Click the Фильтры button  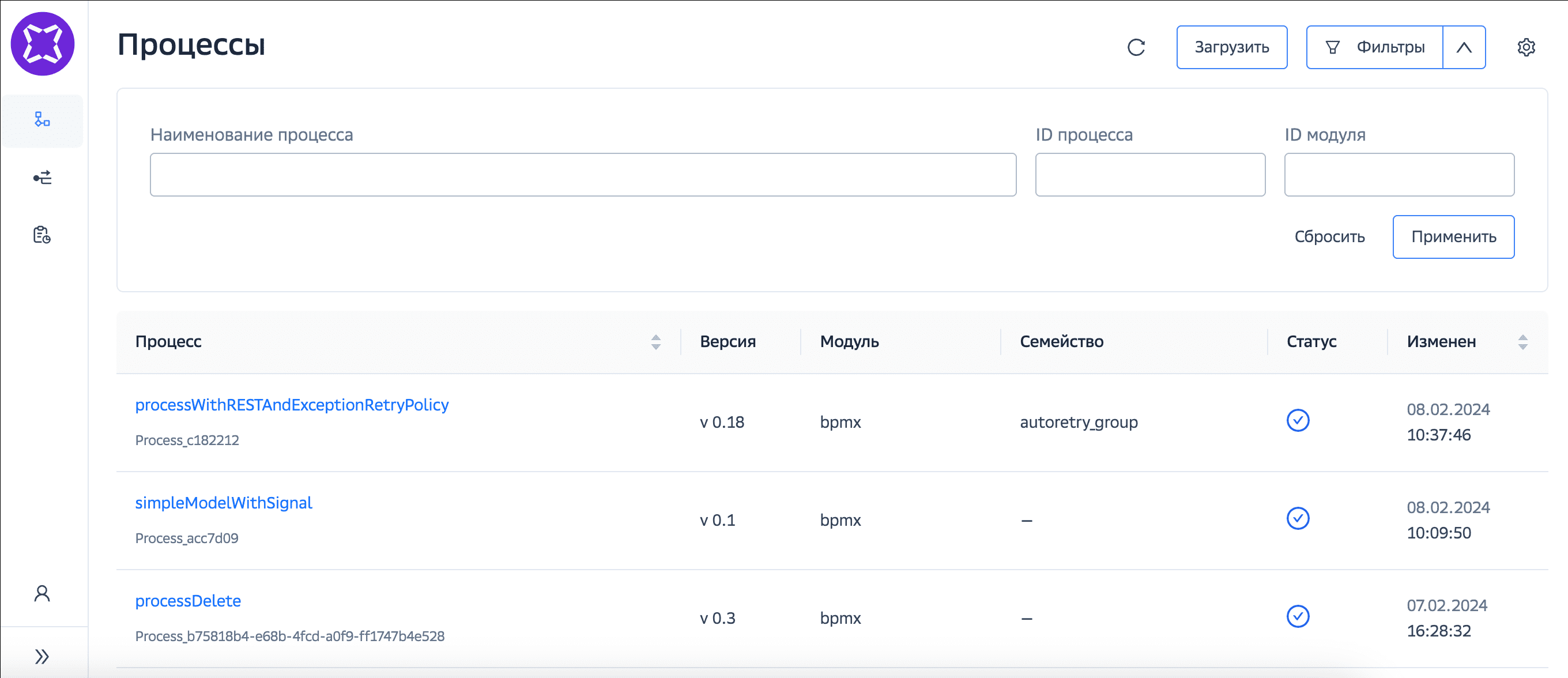click(1375, 47)
